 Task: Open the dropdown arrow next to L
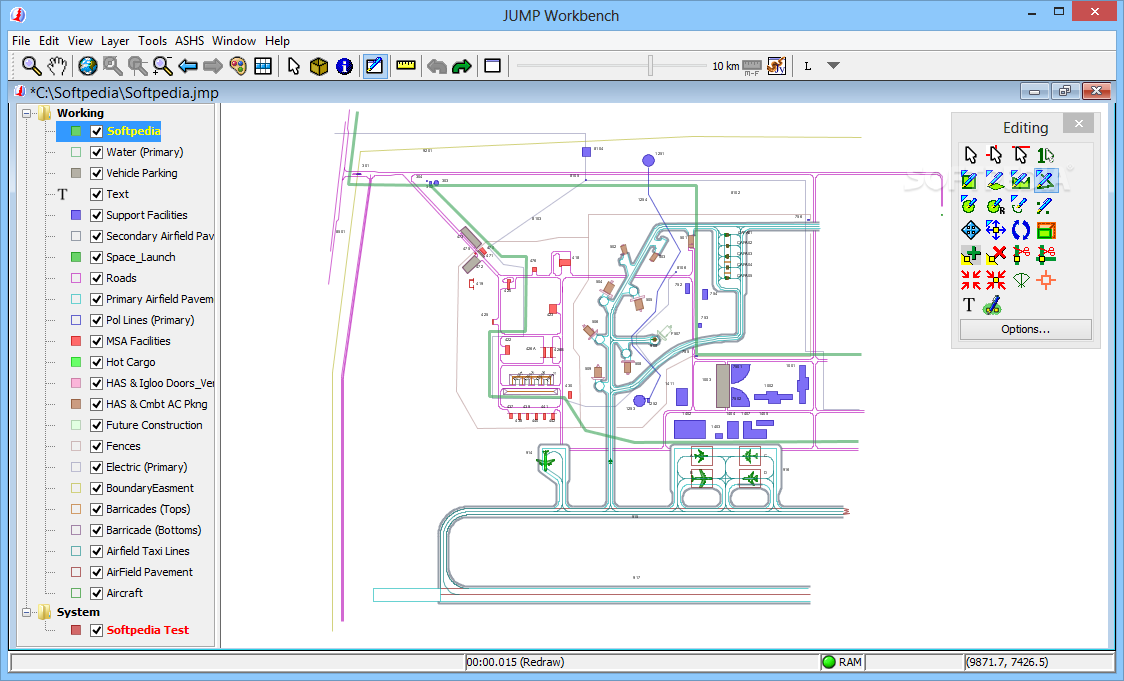pyautogui.click(x=833, y=65)
